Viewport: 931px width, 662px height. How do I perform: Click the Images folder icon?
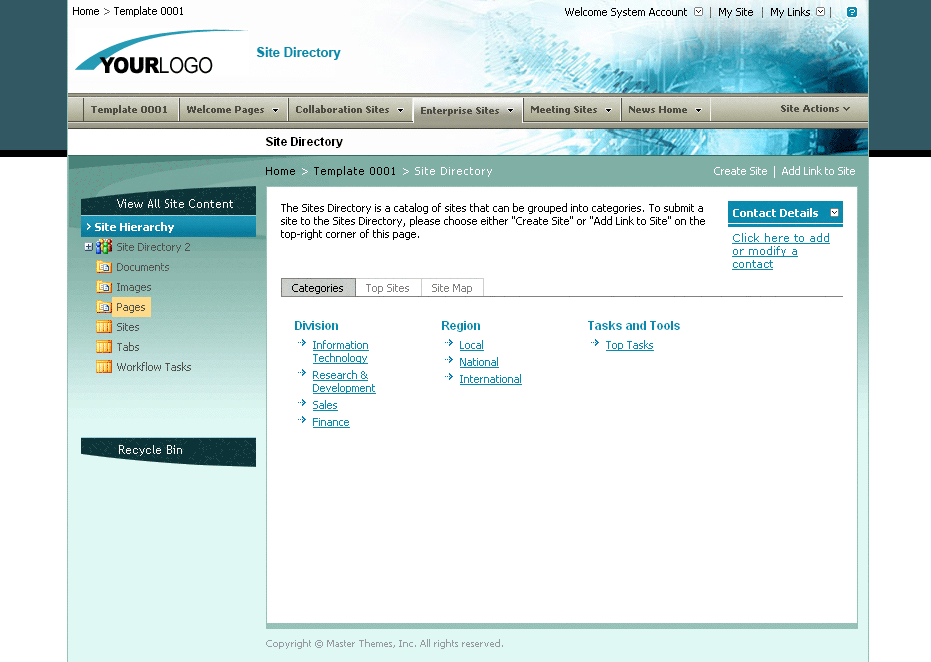[x=104, y=287]
